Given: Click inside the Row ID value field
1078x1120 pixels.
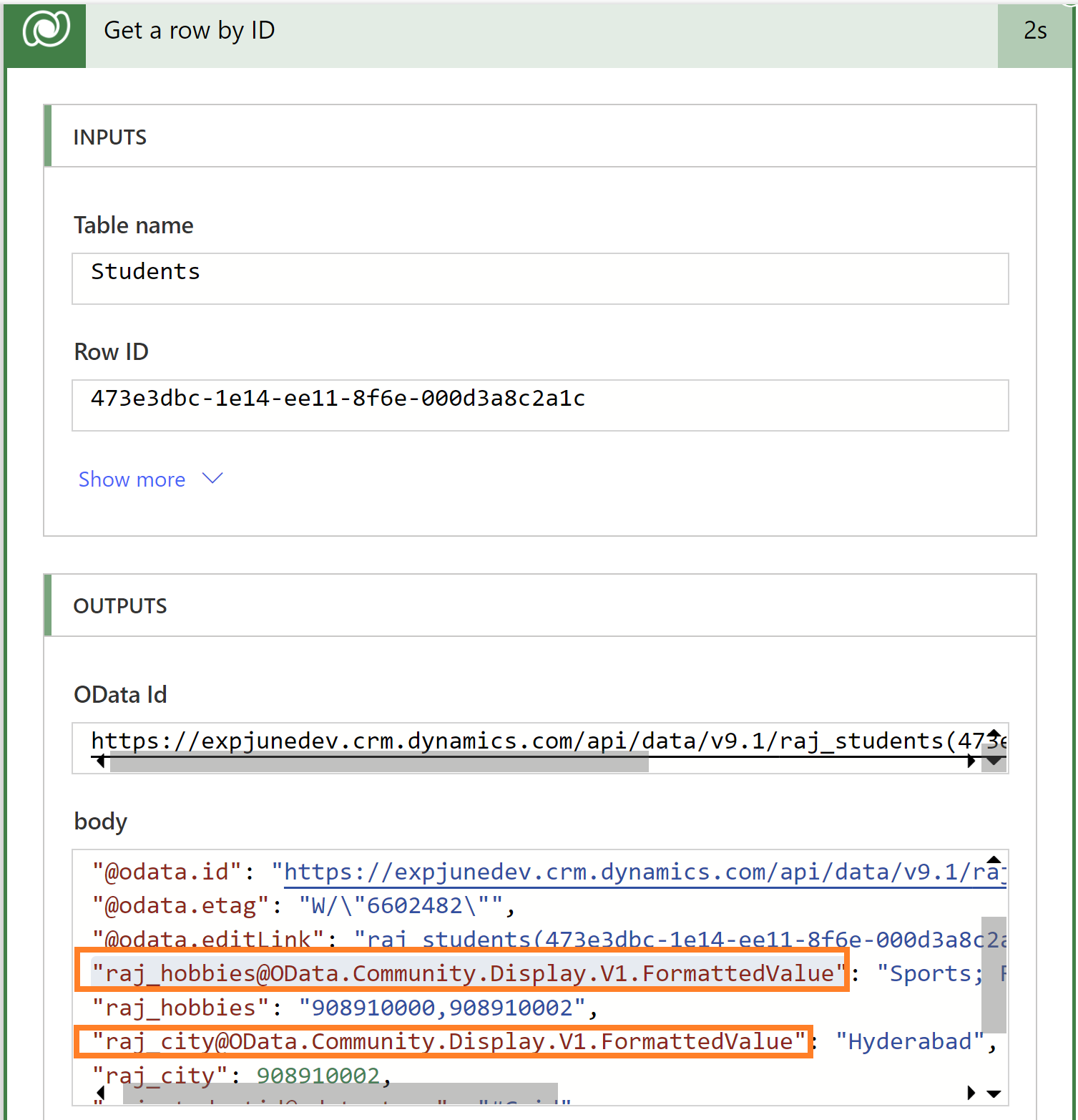Looking at the screenshot, I should point(539,405).
